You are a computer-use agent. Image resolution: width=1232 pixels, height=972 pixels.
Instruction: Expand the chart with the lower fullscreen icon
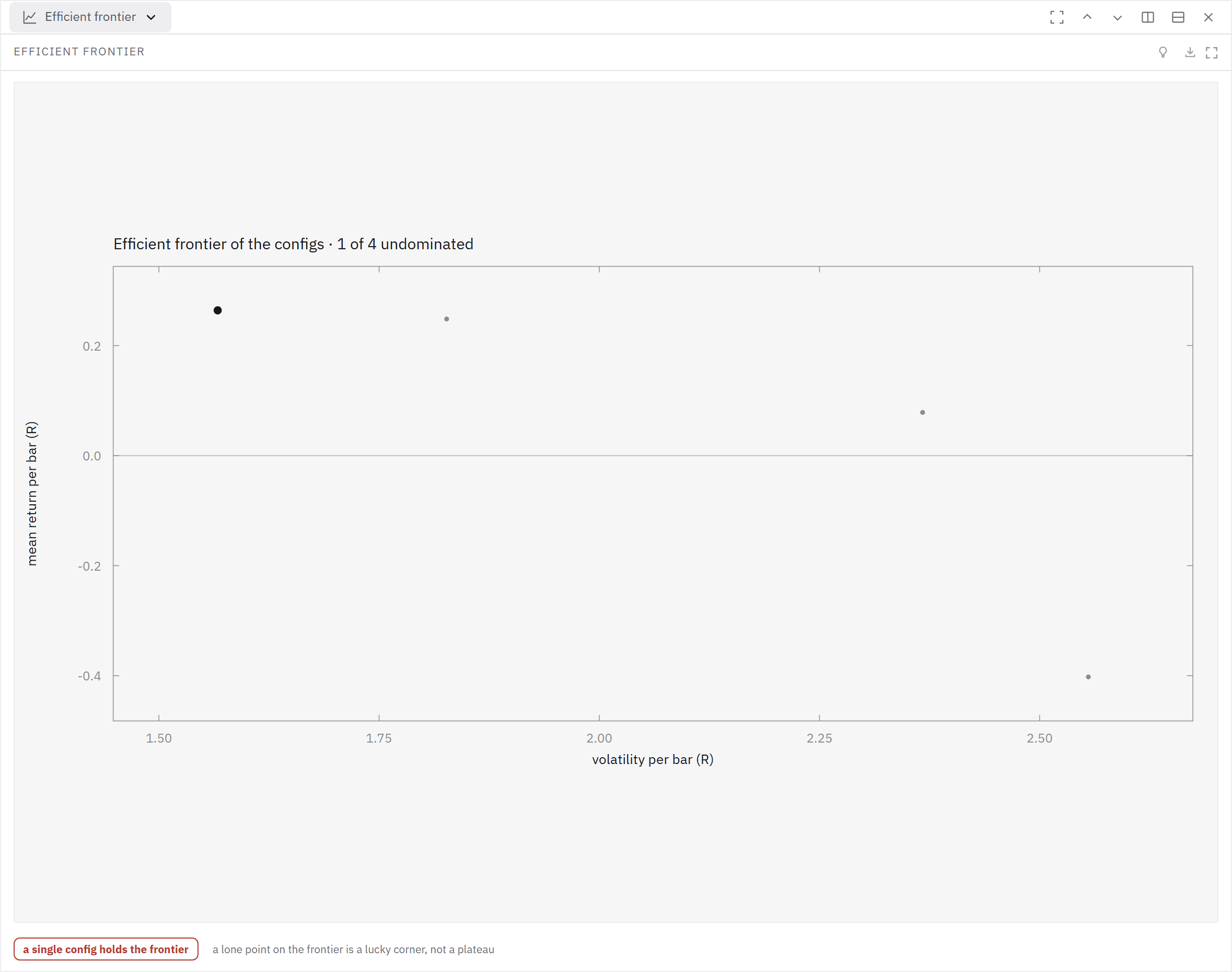point(1212,52)
